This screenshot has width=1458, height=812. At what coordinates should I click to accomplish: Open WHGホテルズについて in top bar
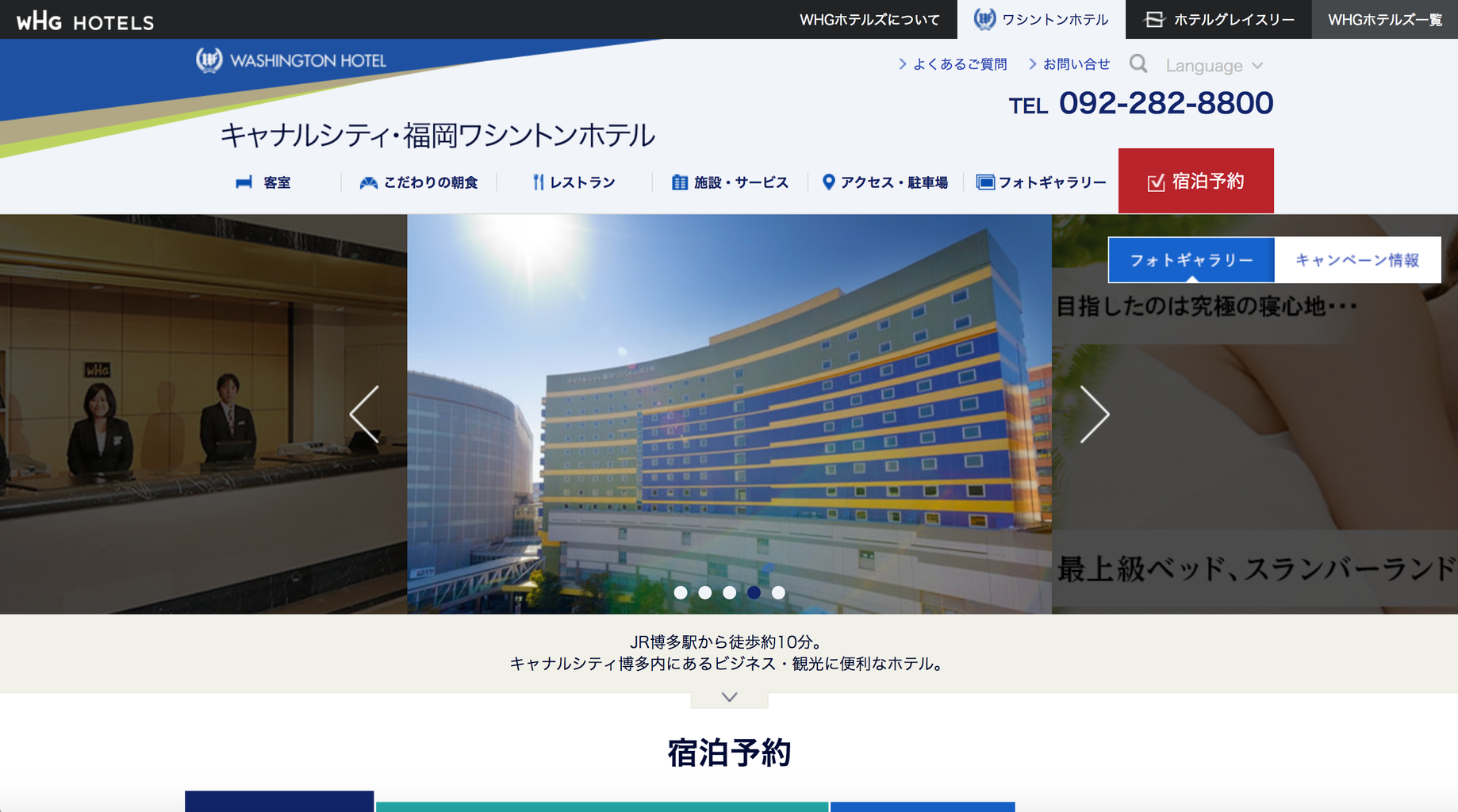pos(869,20)
